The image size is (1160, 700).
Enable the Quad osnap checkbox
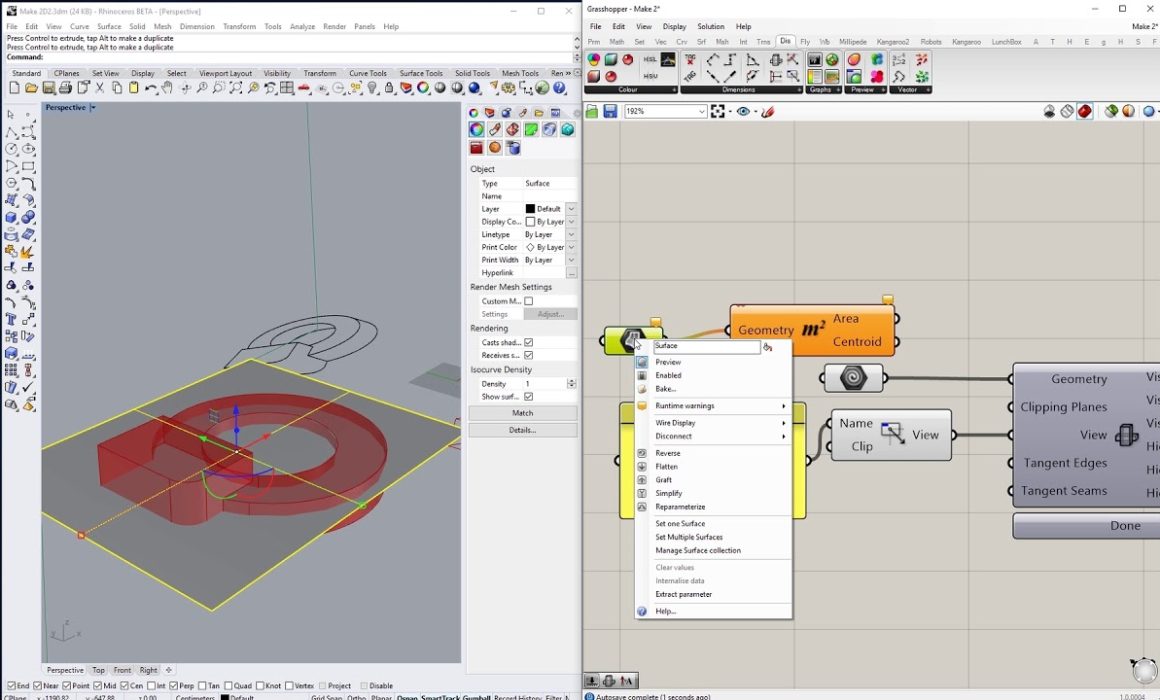(229, 686)
